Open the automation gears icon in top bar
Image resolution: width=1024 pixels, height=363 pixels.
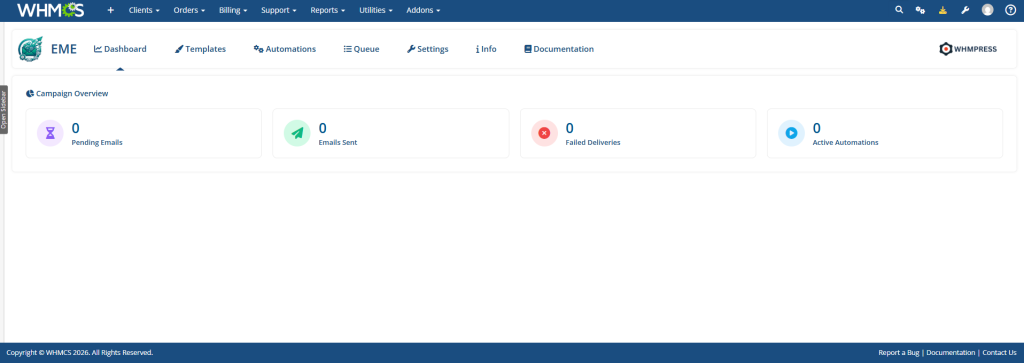coord(920,10)
